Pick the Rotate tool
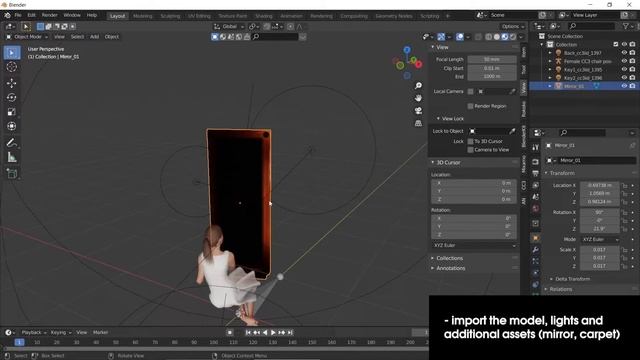The width and height of the screenshot is (640, 360). point(12,97)
